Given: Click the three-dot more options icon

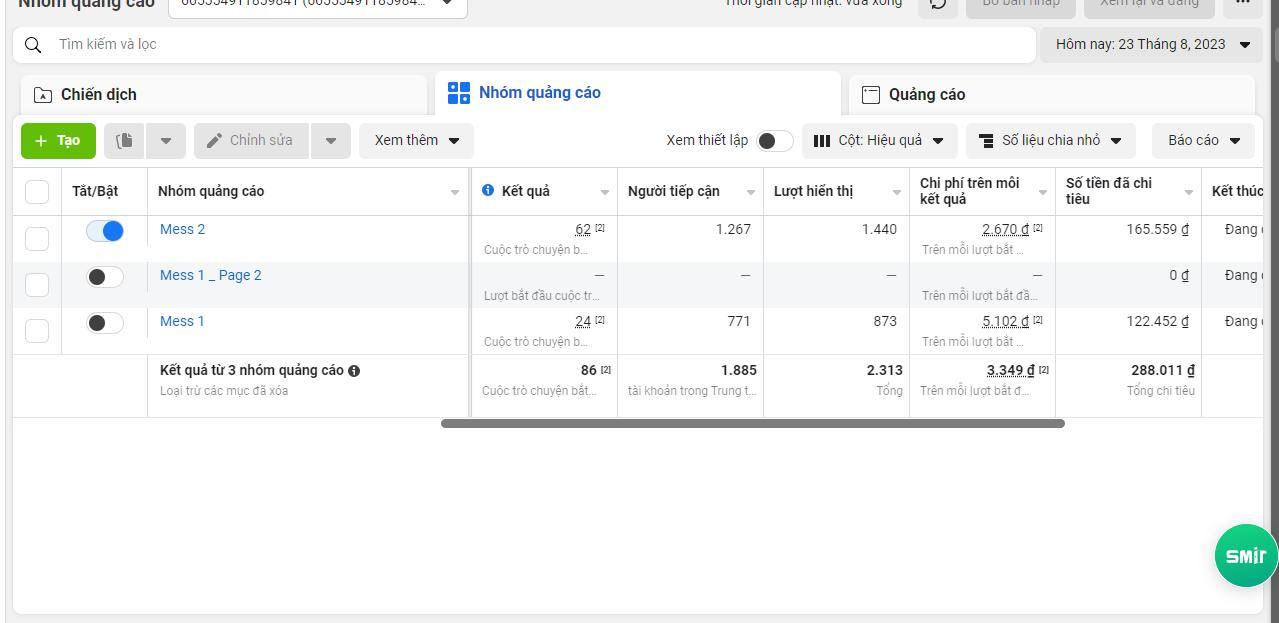Looking at the screenshot, I should (x=1242, y=4).
